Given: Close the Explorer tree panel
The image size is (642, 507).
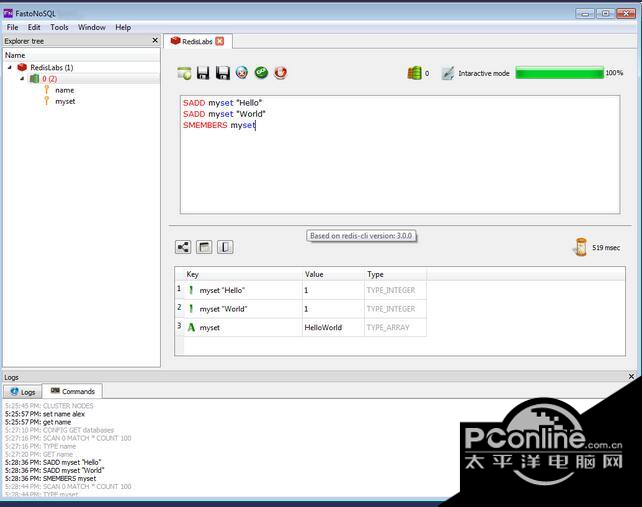Looking at the screenshot, I should (155, 40).
